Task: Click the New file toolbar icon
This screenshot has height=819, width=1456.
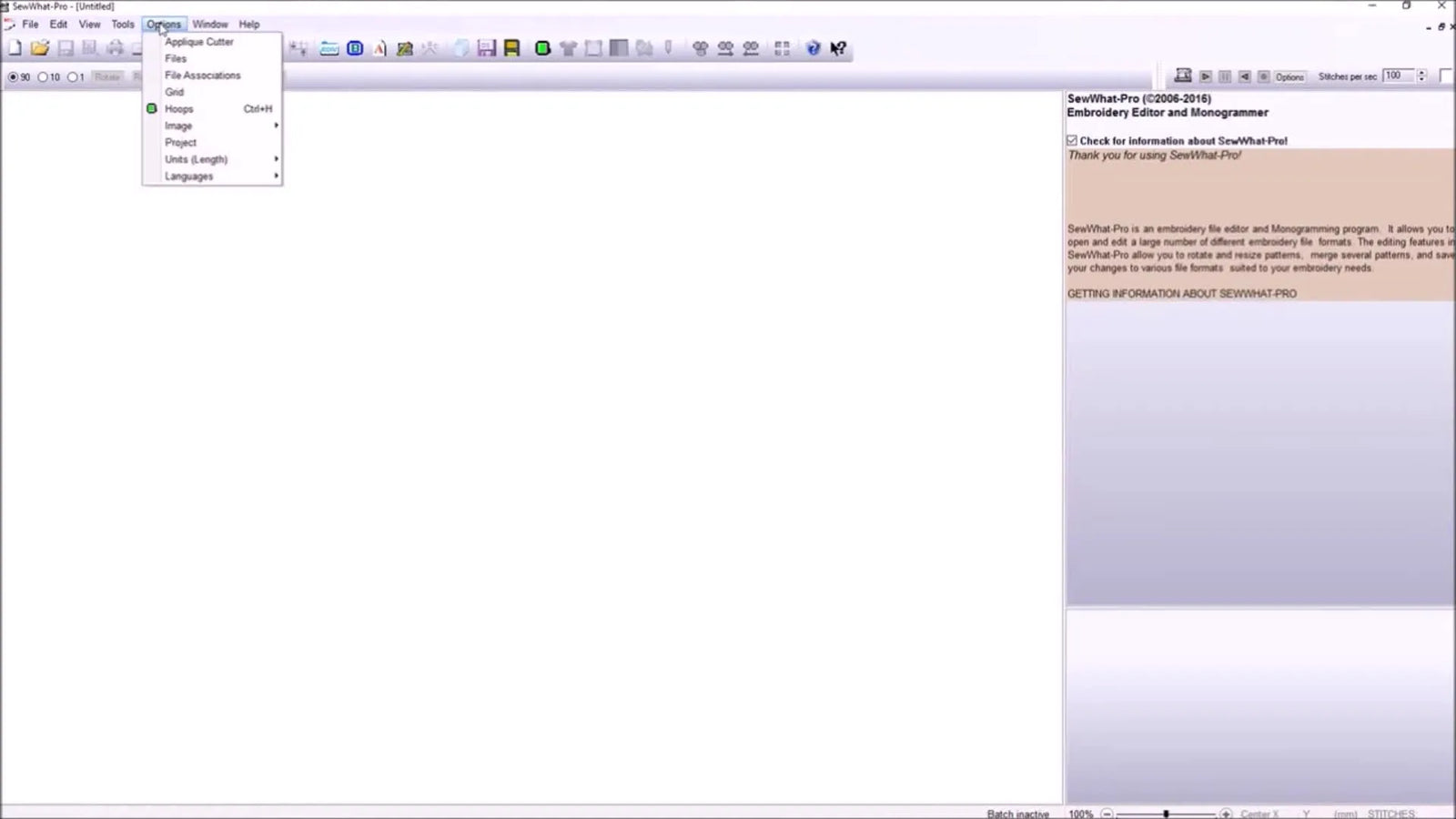Action: pos(15,48)
